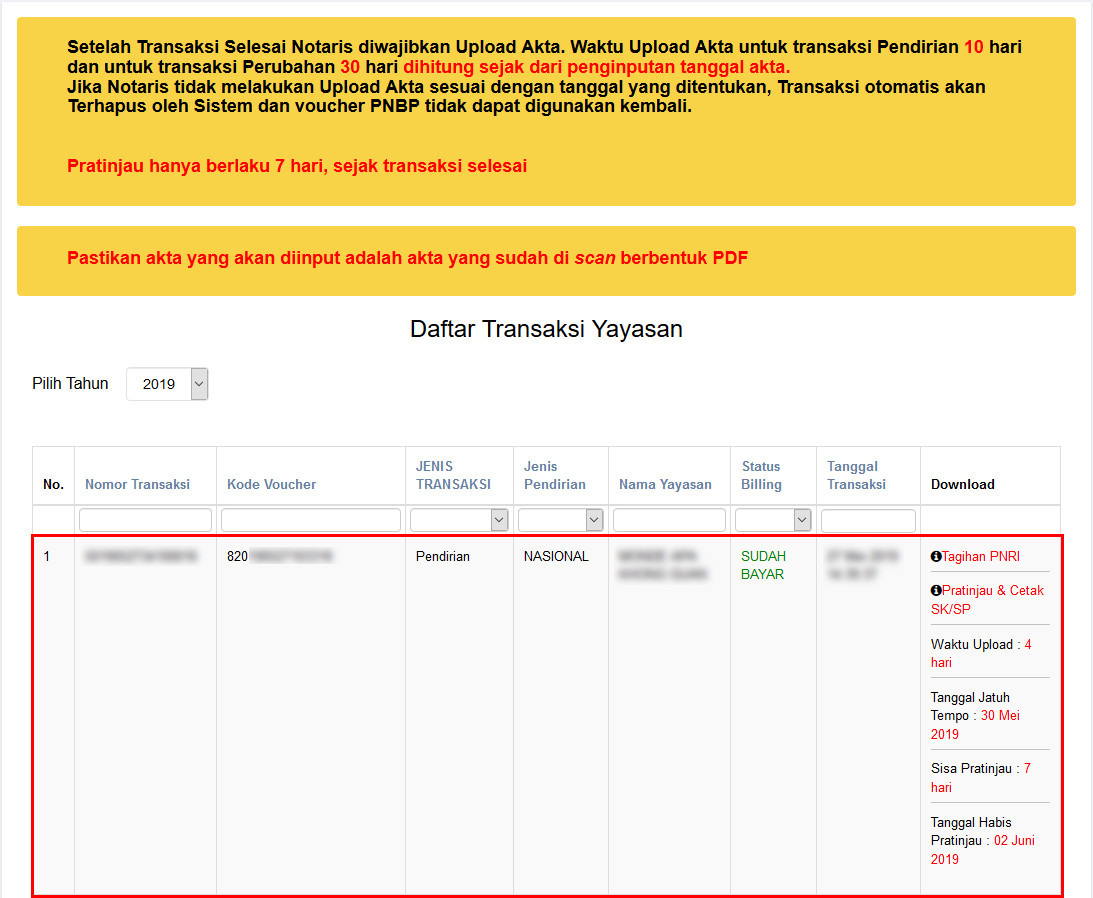1093x898 pixels.
Task: Click the Jenis Pendirian column header
Action: click(x=554, y=475)
